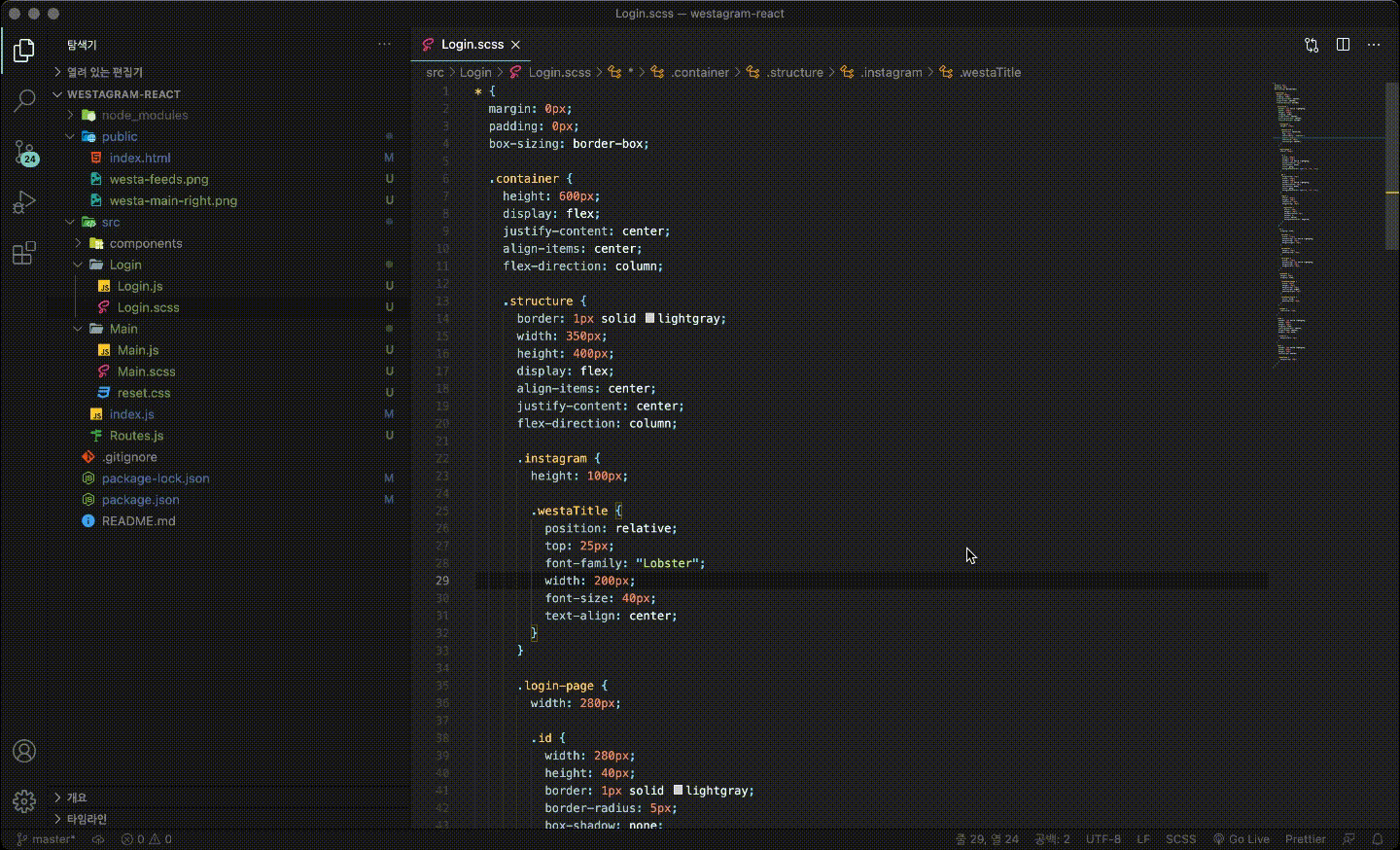
Task: Select Login.scss in file tree
Action: [x=228, y=307]
